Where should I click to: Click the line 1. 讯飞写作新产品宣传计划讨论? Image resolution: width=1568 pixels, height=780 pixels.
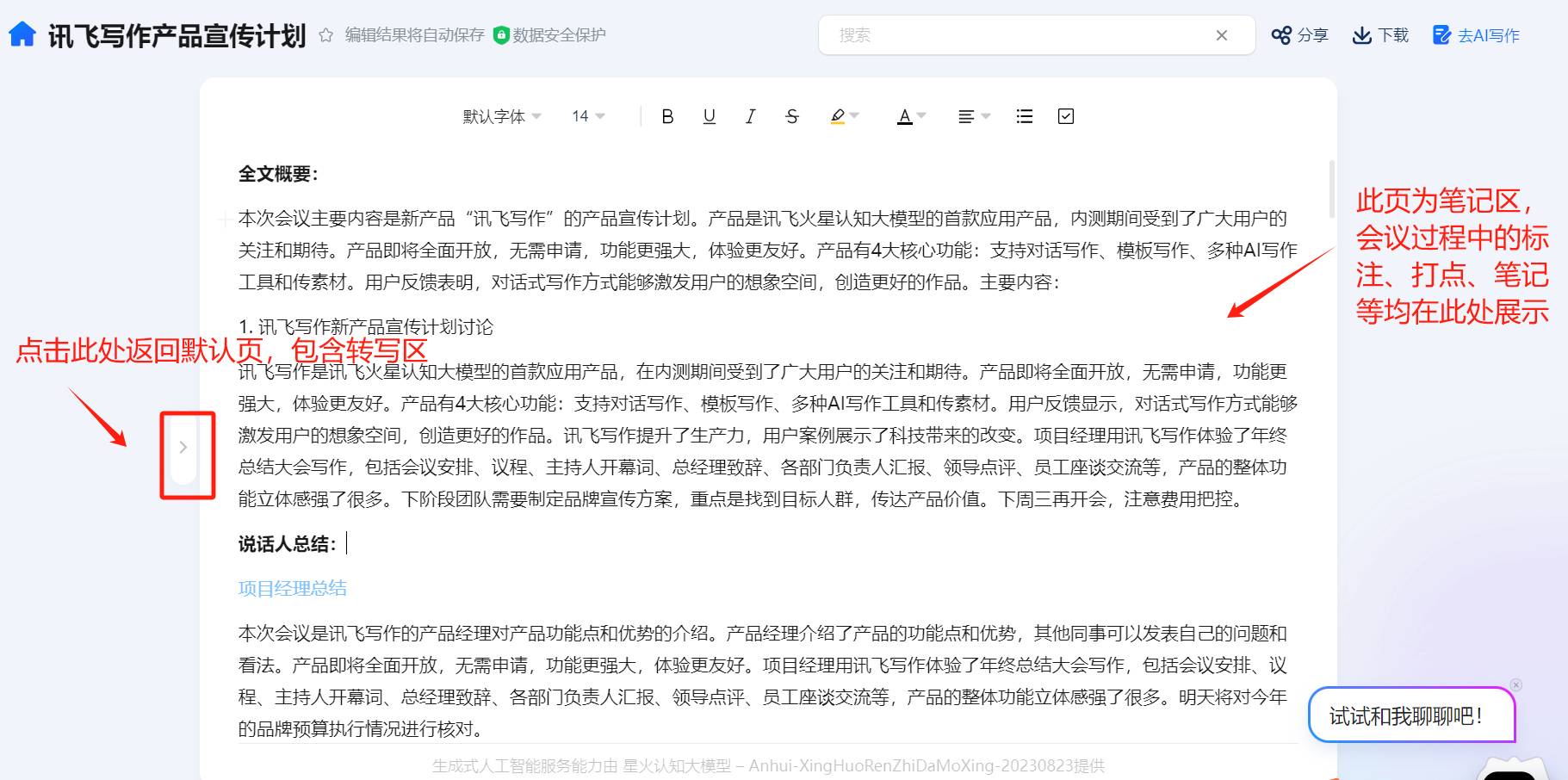(366, 327)
